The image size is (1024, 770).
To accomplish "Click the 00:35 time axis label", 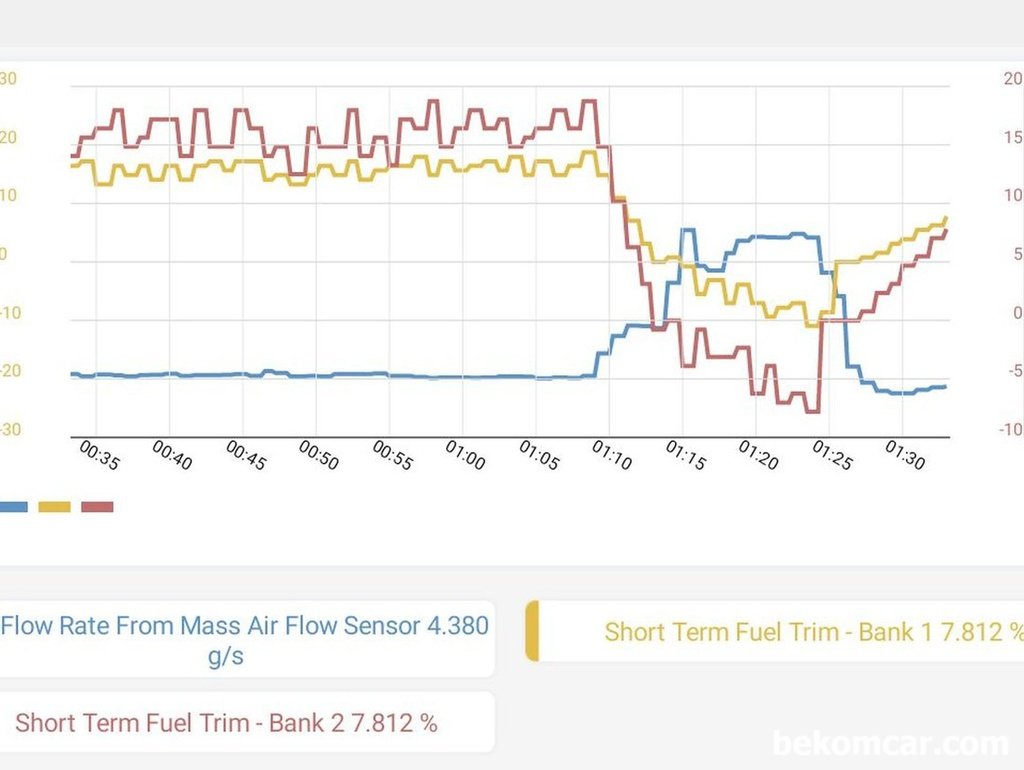I will click(x=98, y=457).
